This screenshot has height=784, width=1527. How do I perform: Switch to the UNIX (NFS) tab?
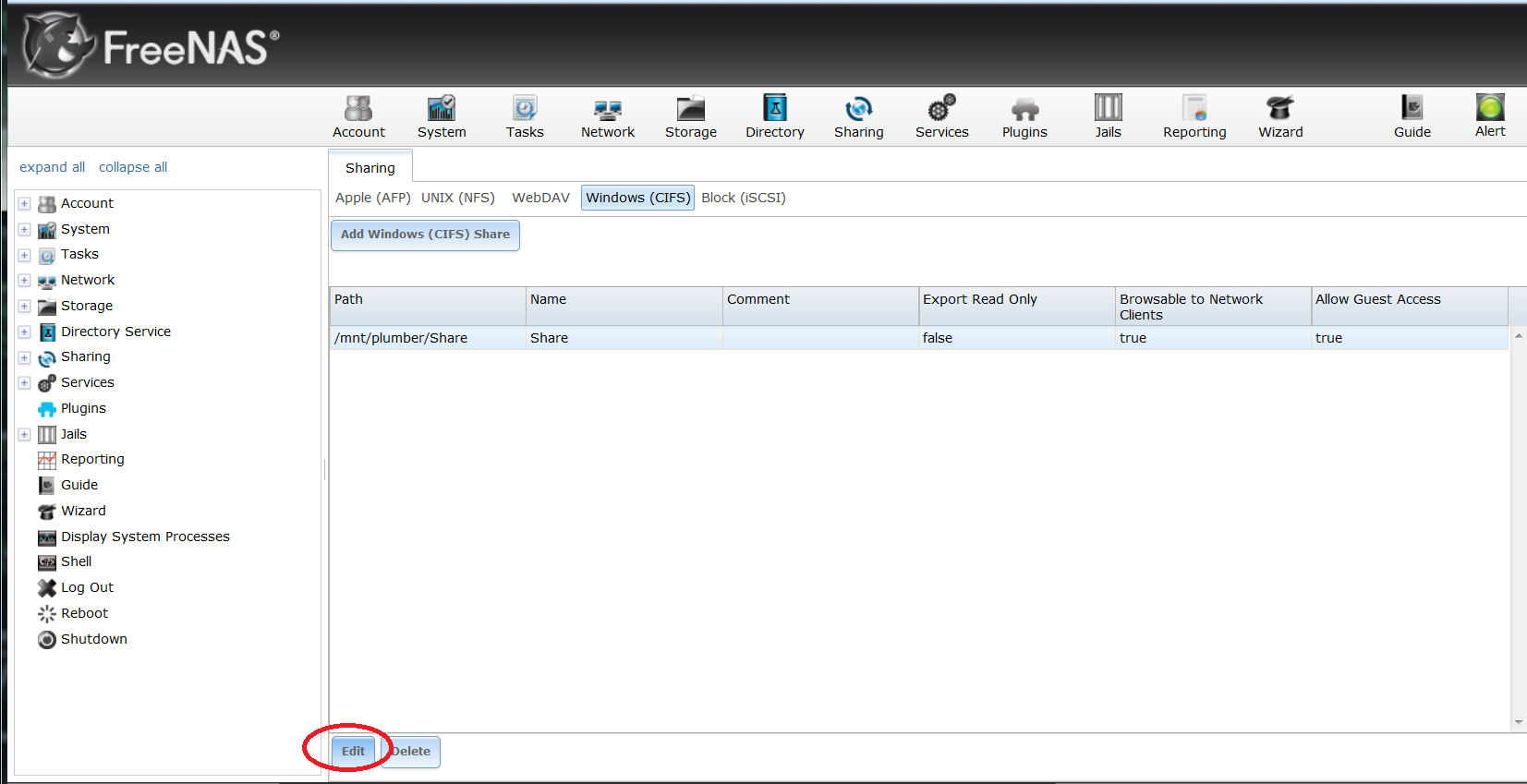458,198
